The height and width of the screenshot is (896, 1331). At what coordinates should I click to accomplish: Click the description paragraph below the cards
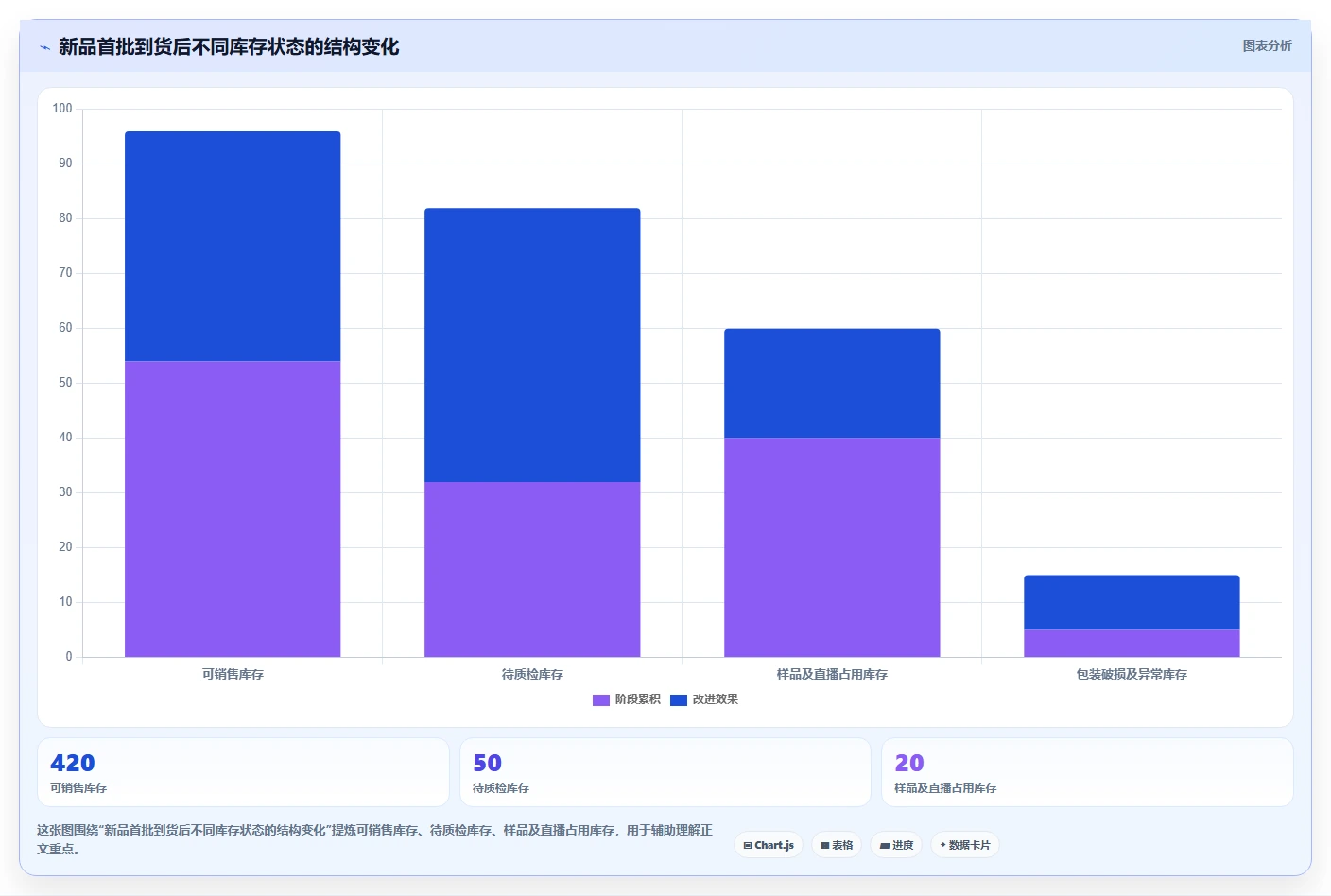pyautogui.click(x=374, y=839)
